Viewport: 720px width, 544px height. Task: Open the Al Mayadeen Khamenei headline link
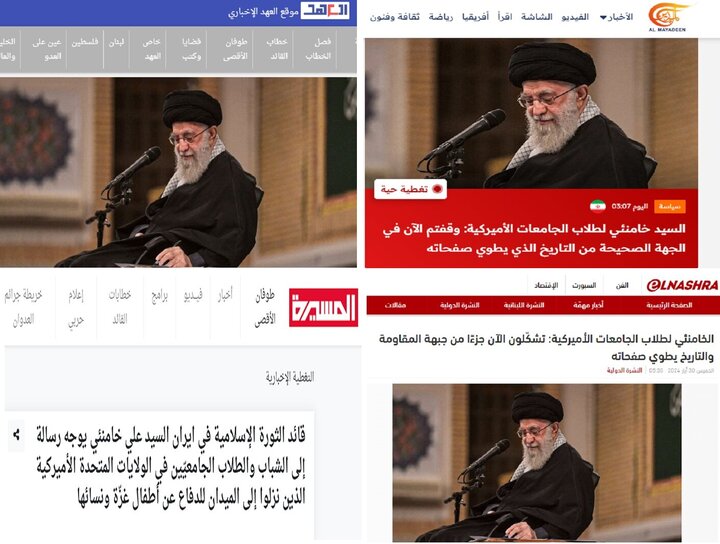coord(534,238)
